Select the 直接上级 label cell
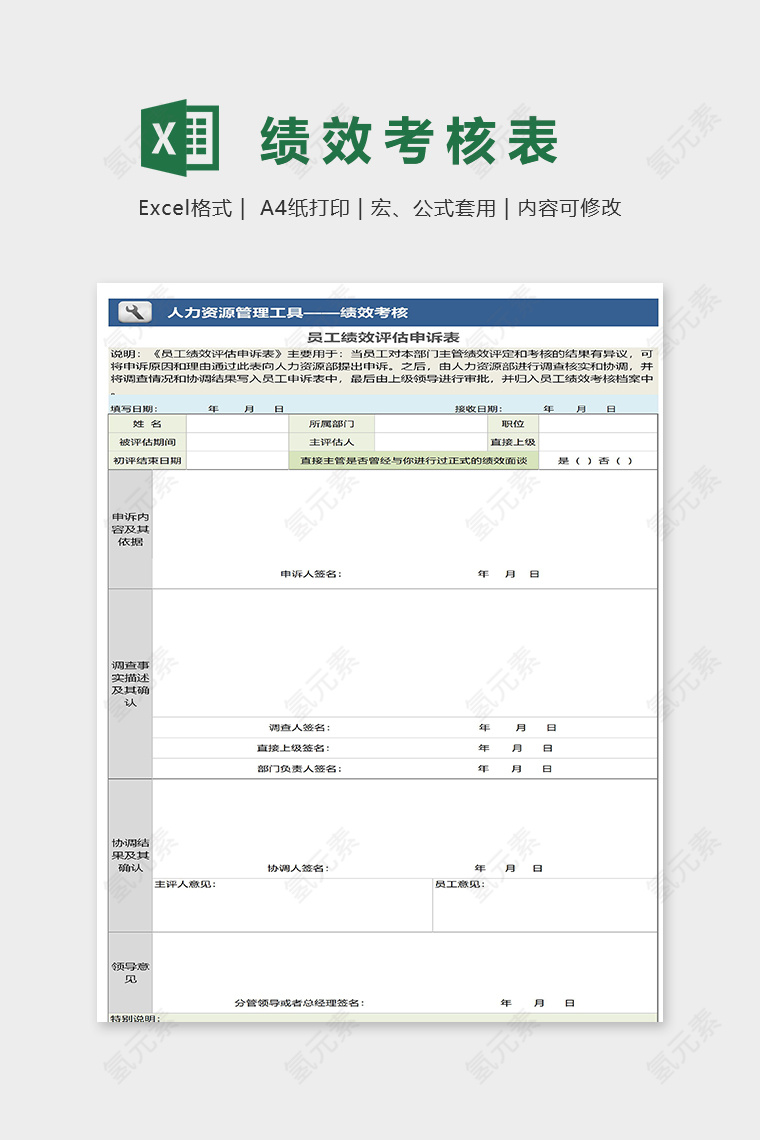Screen dimensions: 760x1140 513,442
